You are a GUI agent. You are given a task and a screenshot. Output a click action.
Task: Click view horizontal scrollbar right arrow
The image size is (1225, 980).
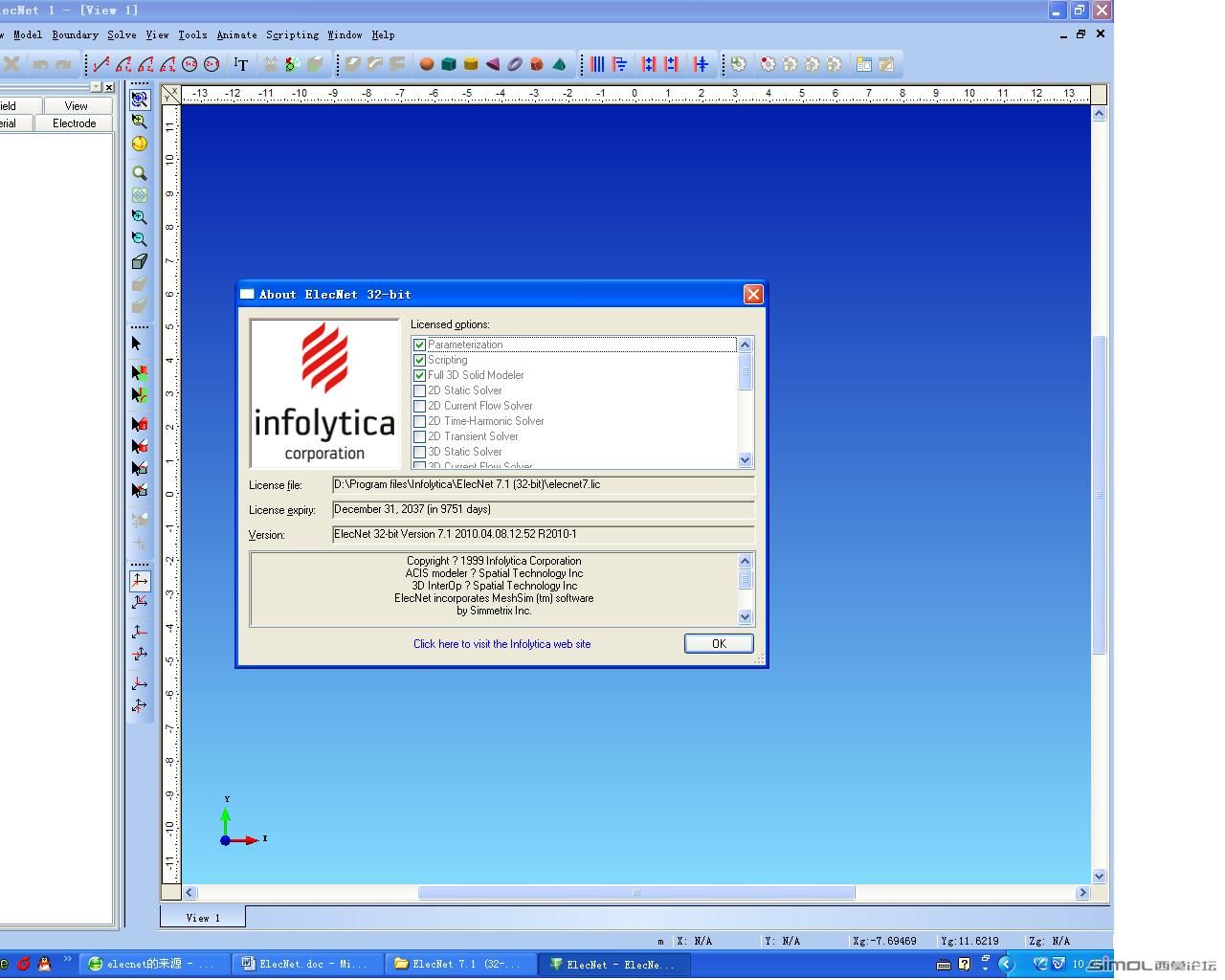pos(1082,893)
